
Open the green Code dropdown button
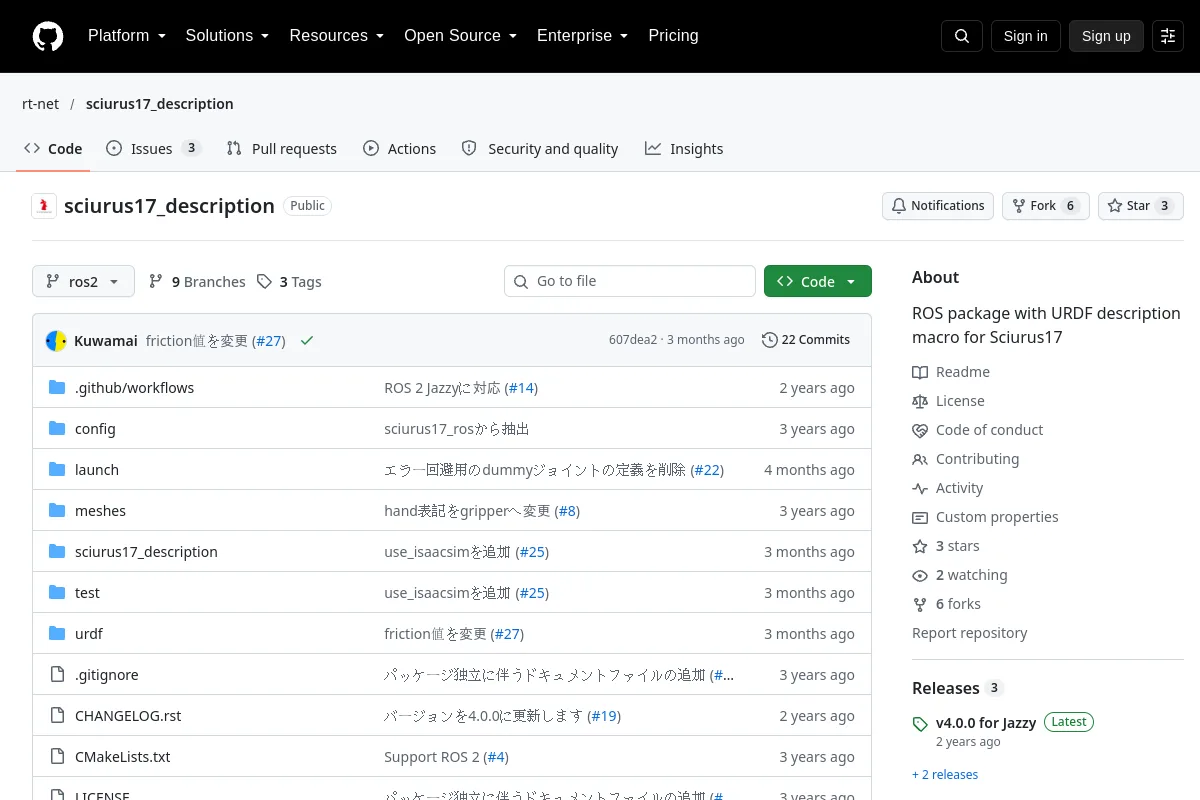click(x=818, y=282)
